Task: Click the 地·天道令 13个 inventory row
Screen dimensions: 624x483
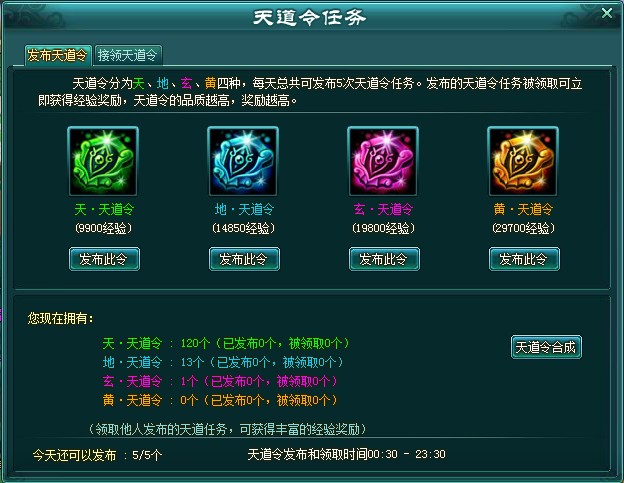Action: [223, 362]
